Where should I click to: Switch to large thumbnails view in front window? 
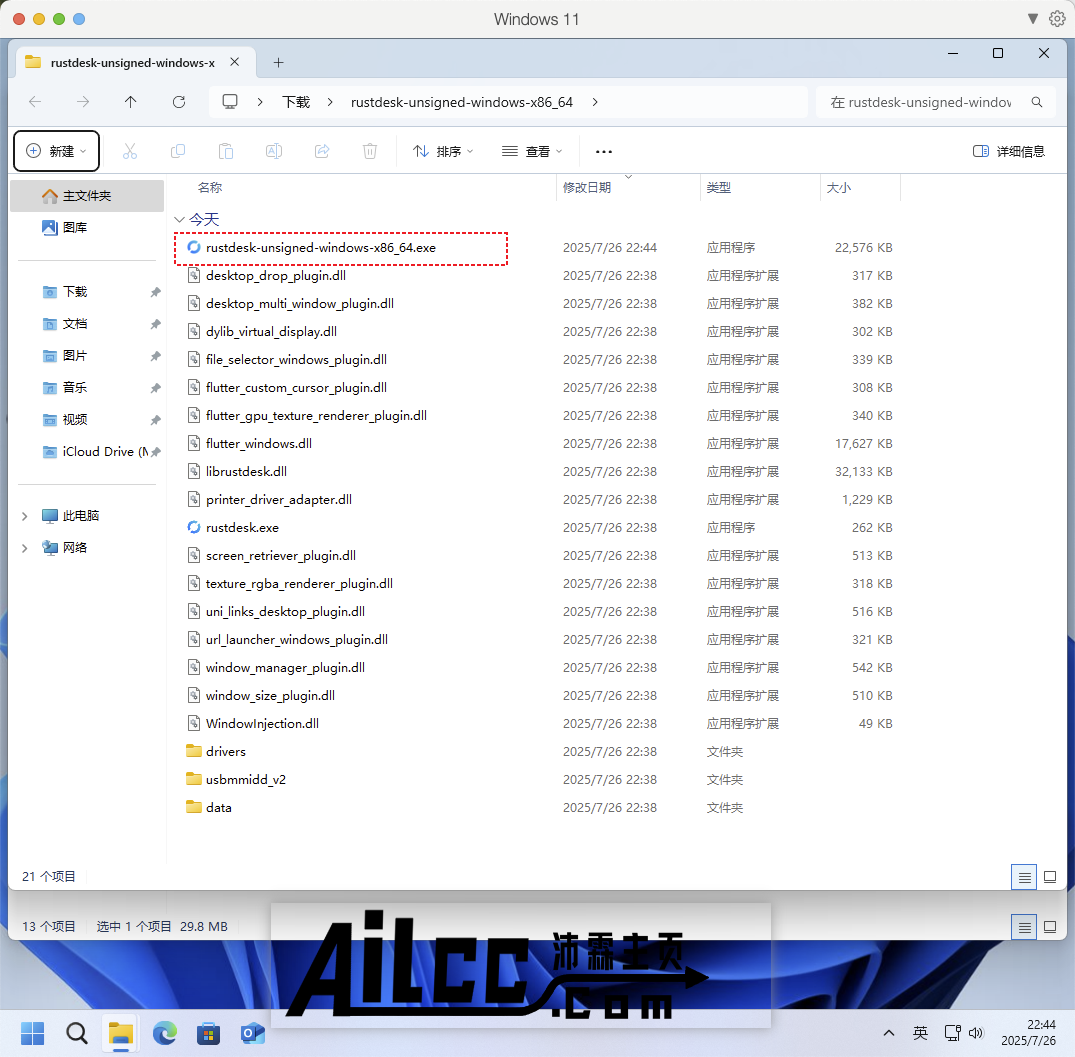1050,877
